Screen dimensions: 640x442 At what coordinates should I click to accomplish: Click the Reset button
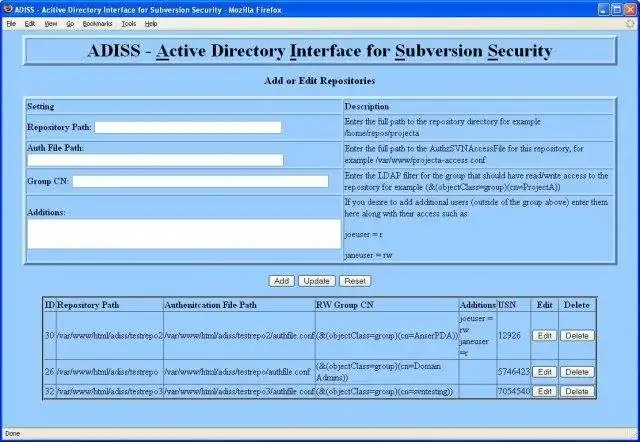click(355, 281)
